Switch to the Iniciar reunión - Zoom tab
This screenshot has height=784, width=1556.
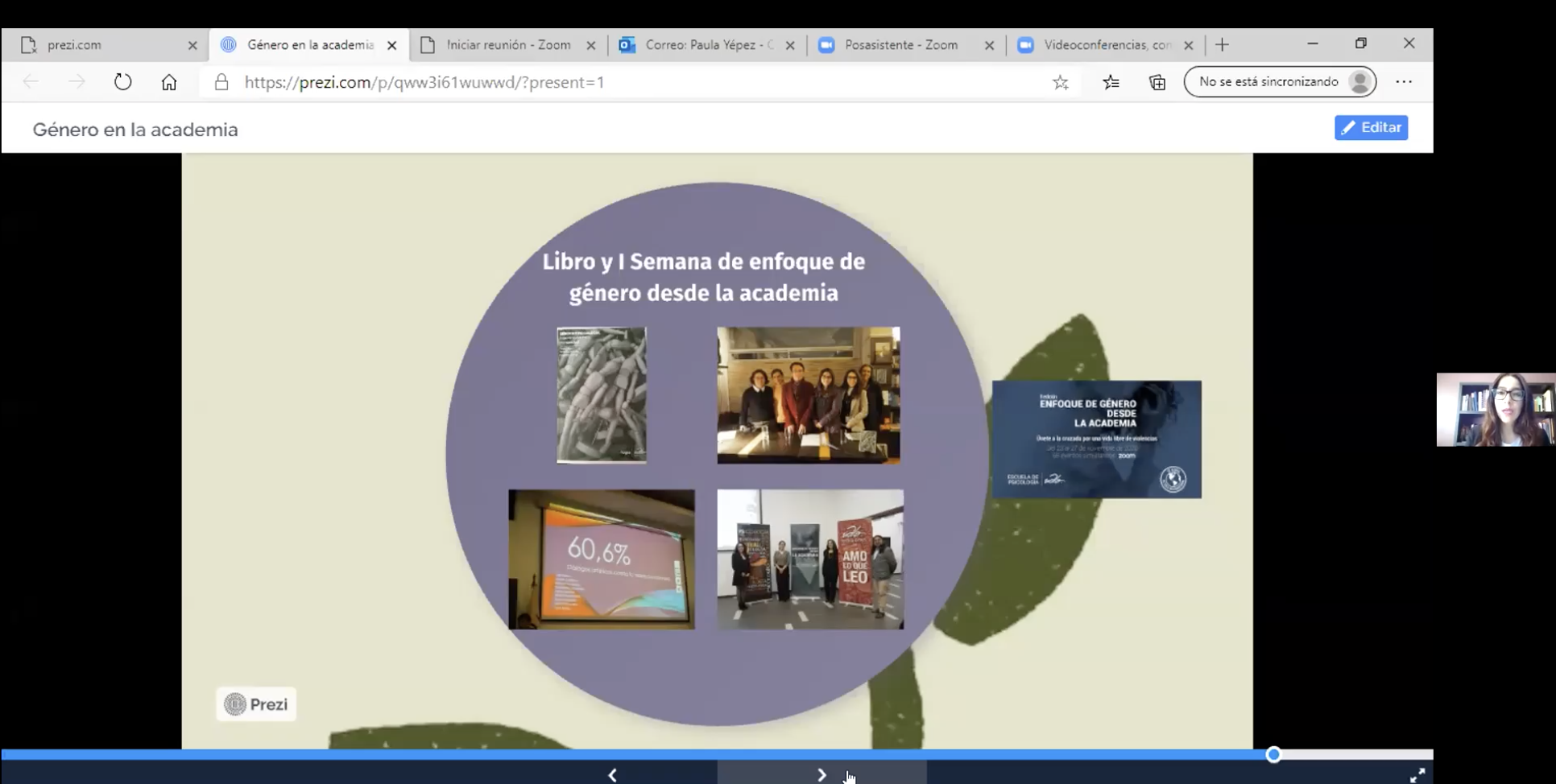tap(507, 45)
